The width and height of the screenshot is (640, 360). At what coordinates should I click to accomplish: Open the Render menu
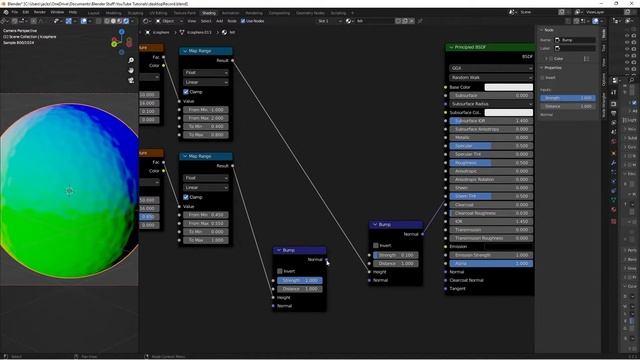coord(40,12)
